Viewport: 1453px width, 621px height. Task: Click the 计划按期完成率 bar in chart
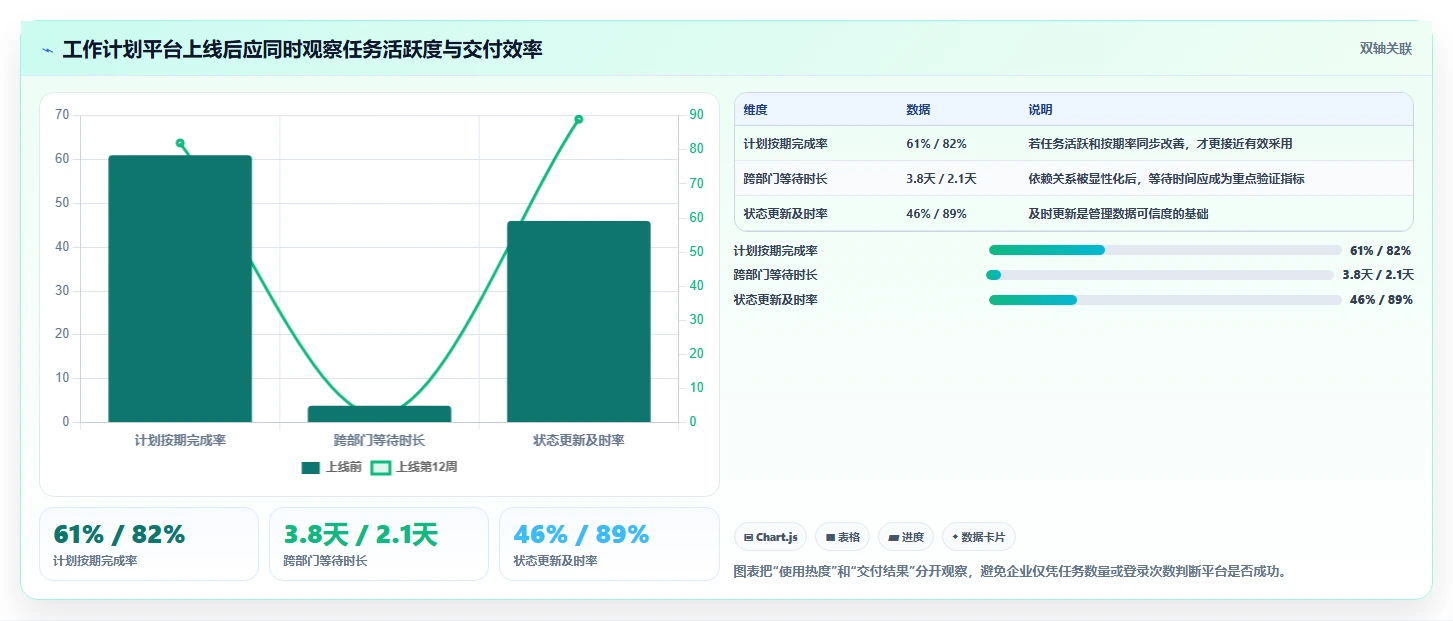[x=180, y=289]
